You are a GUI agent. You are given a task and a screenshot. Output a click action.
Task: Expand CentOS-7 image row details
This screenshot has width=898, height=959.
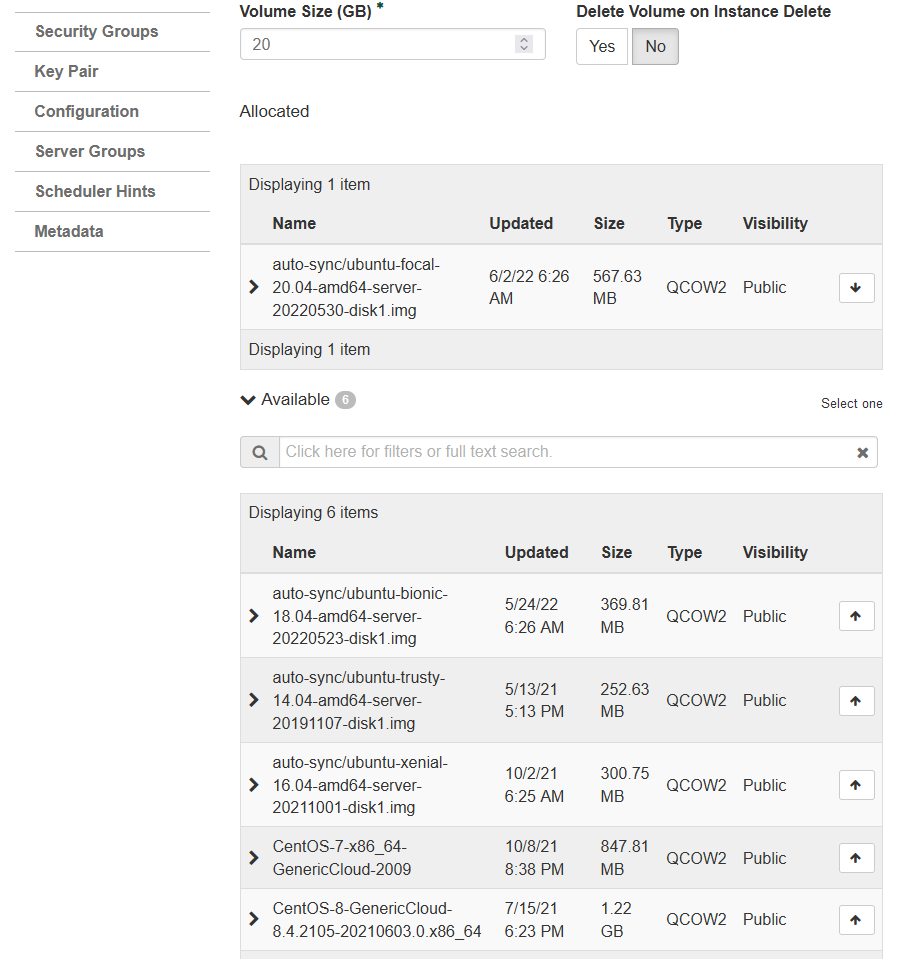coord(254,858)
